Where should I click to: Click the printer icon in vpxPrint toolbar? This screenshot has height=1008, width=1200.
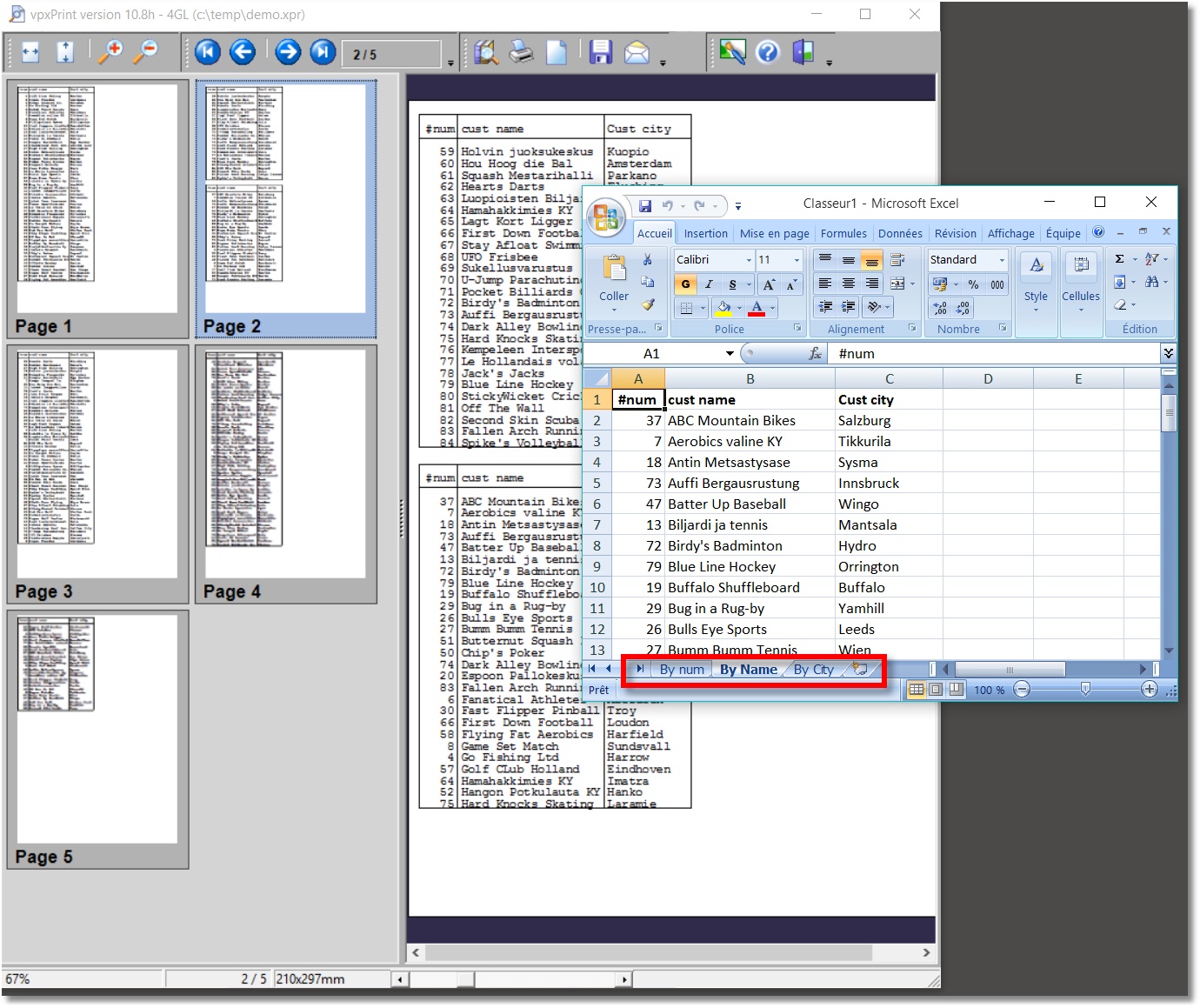pos(521,52)
